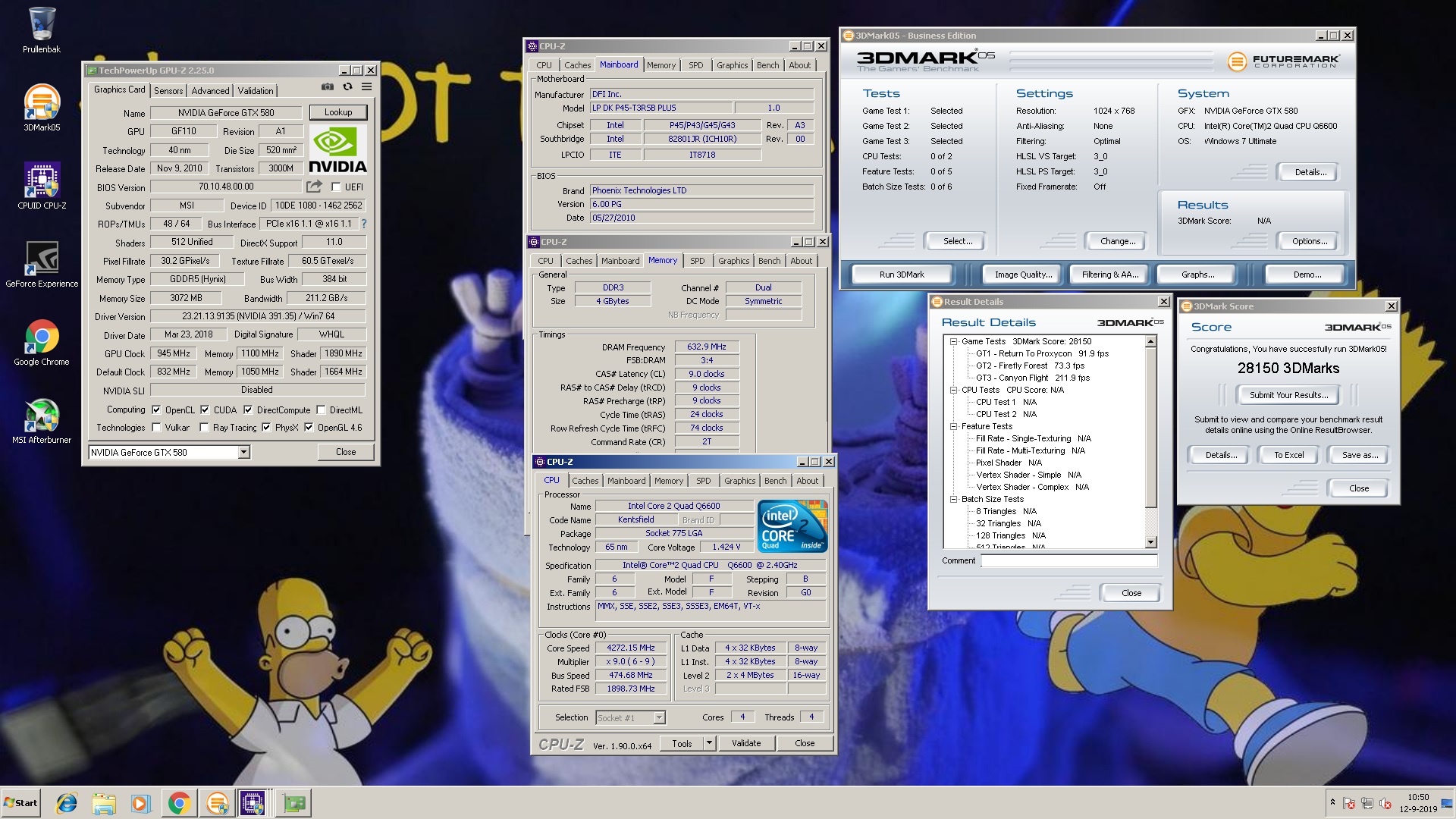The height and width of the screenshot is (819, 1456).
Task: Switch to 3DMark05 via taskbar icon
Action: point(217,803)
